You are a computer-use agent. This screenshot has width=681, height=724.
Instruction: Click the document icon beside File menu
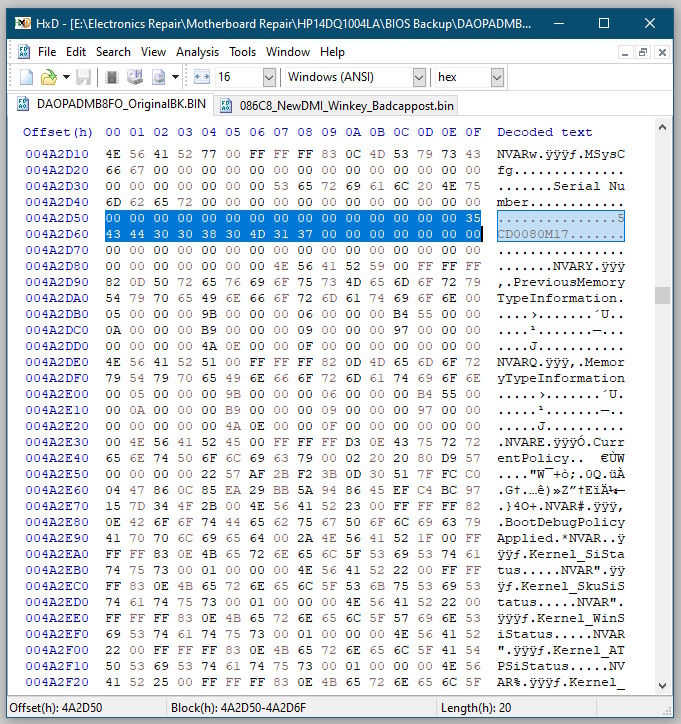point(24,52)
